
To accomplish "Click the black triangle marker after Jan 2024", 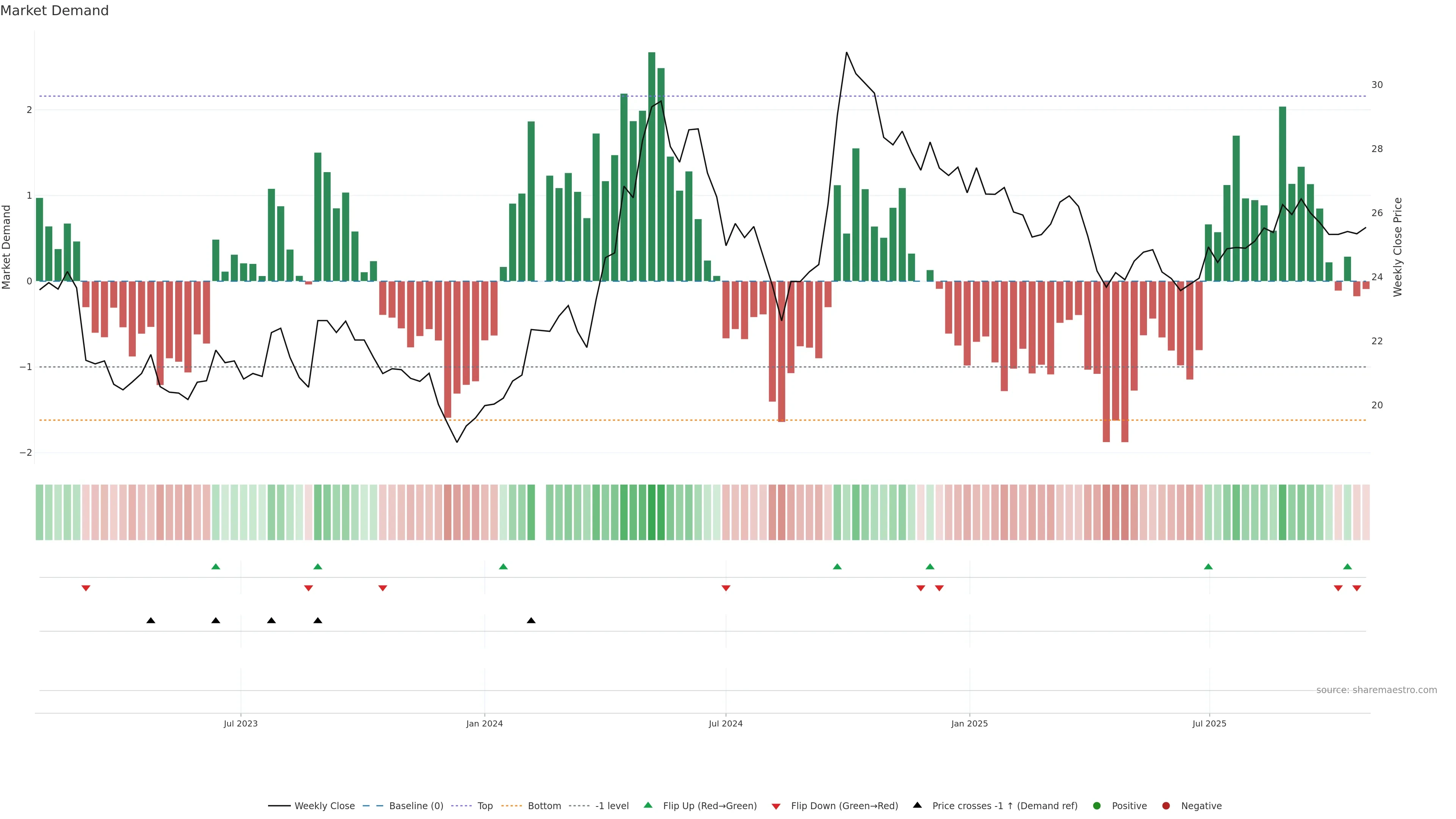I will pyautogui.click(x=531, y=621).
